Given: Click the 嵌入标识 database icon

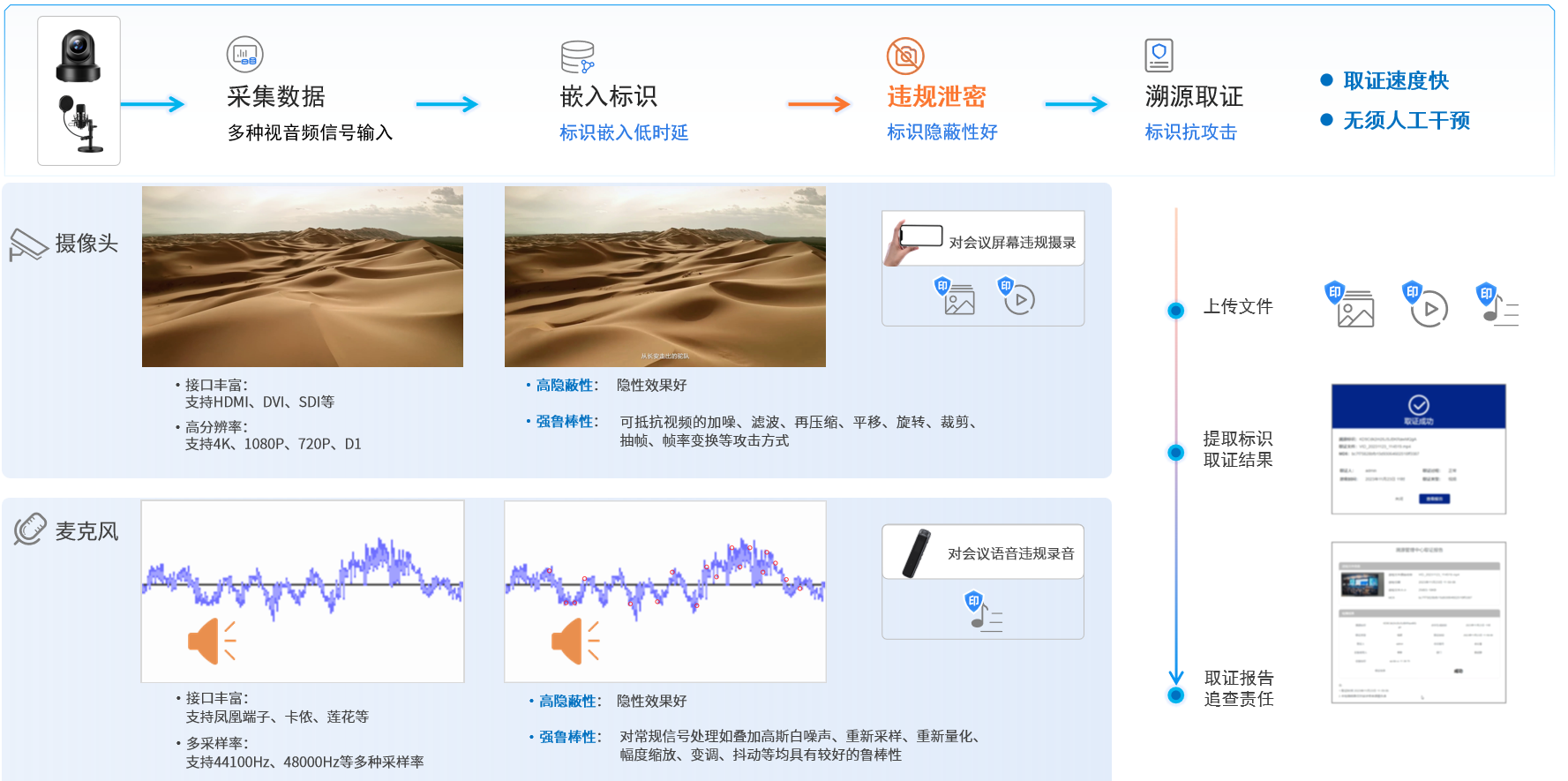Looking at the screenshot, I should tap(578, 57).
